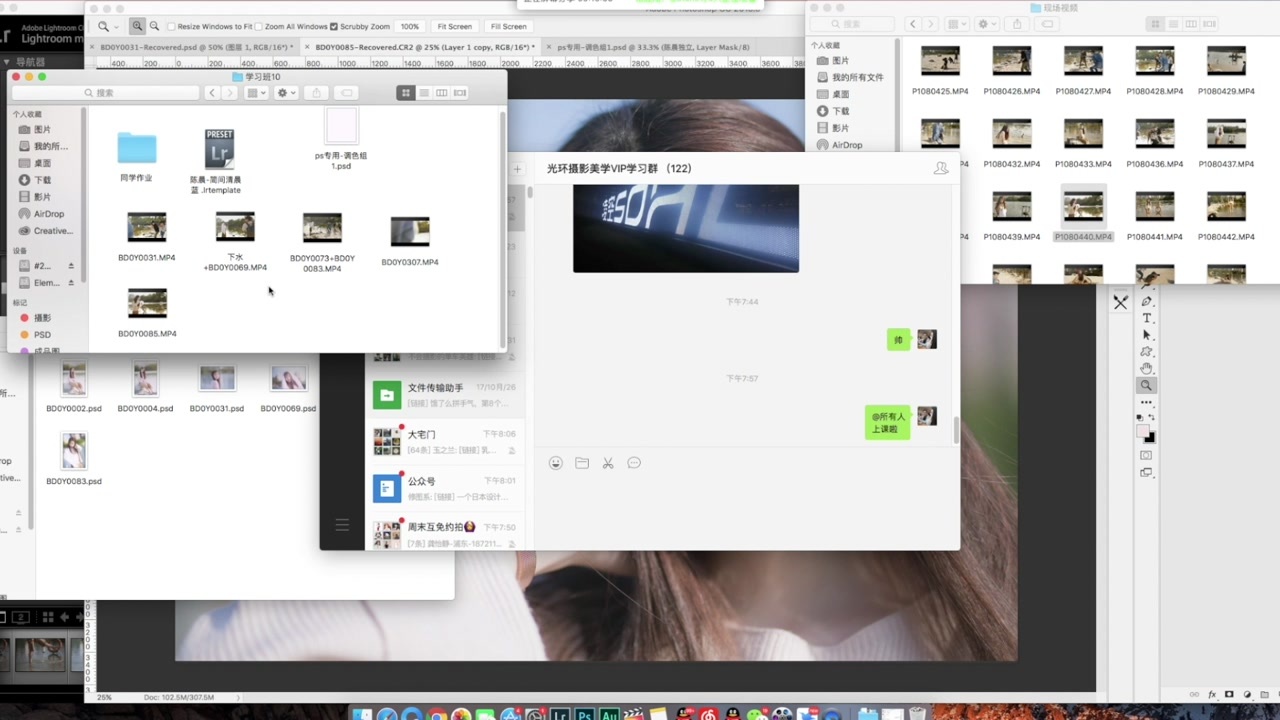Create new adjustment layer icon
This screenshot has height=720, width=1280.
pyautogui.click(x=1246, y=694)
